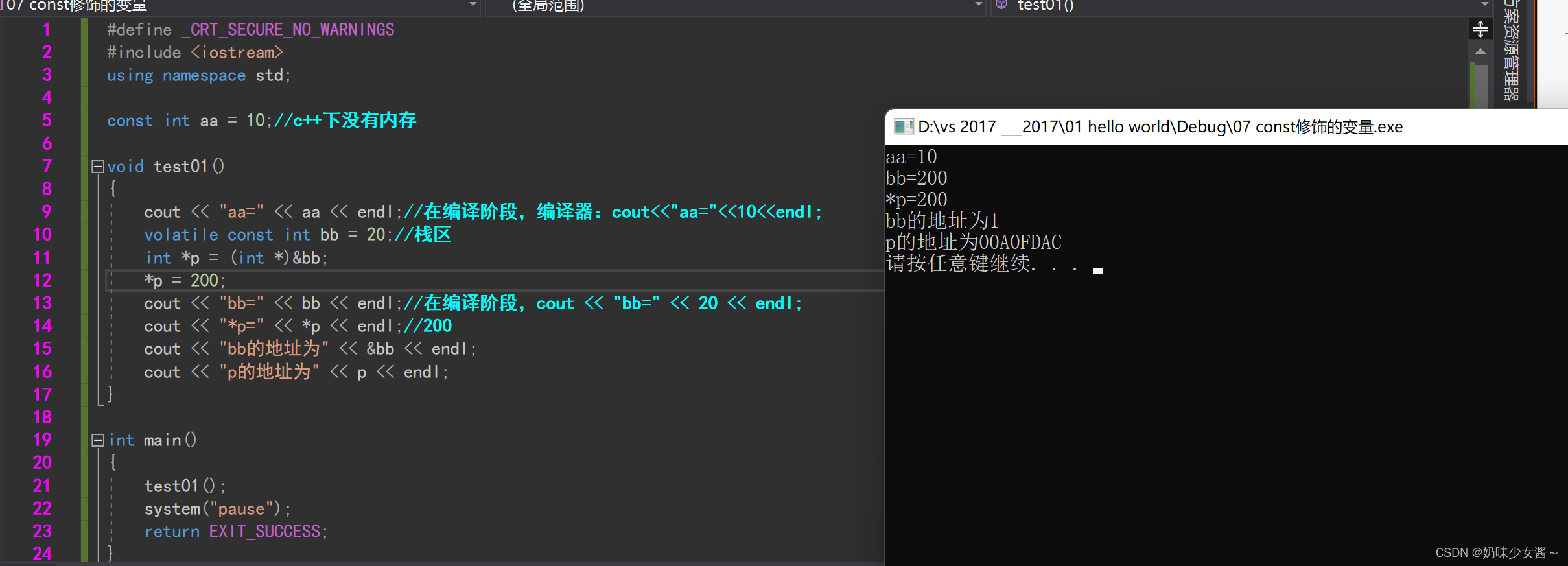Image resolution: width=1568 pixels, height=566 pixels.
Task: Open the project scope dropdown arrow
Action: click(473, 5)
